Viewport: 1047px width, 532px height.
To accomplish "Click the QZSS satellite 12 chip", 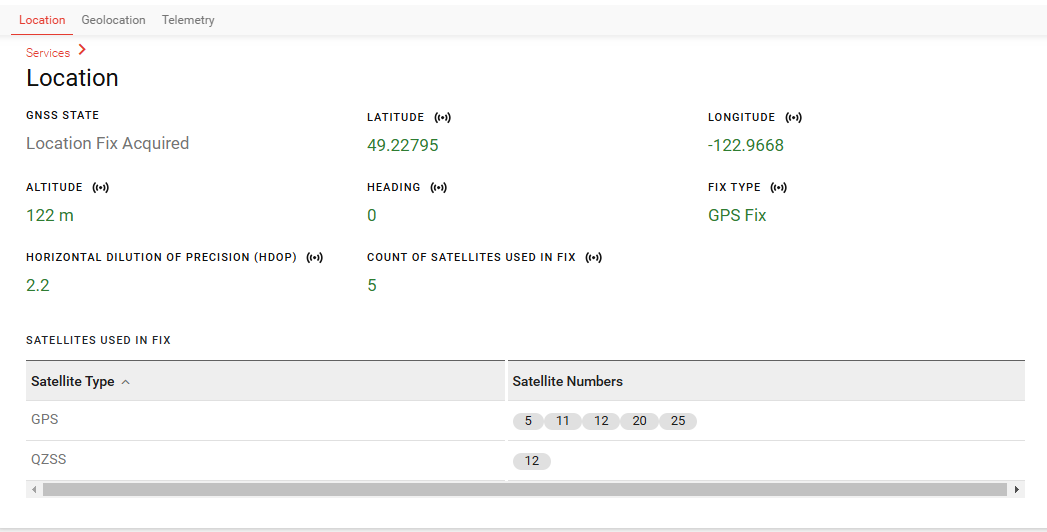I will [x=532, y=461].
